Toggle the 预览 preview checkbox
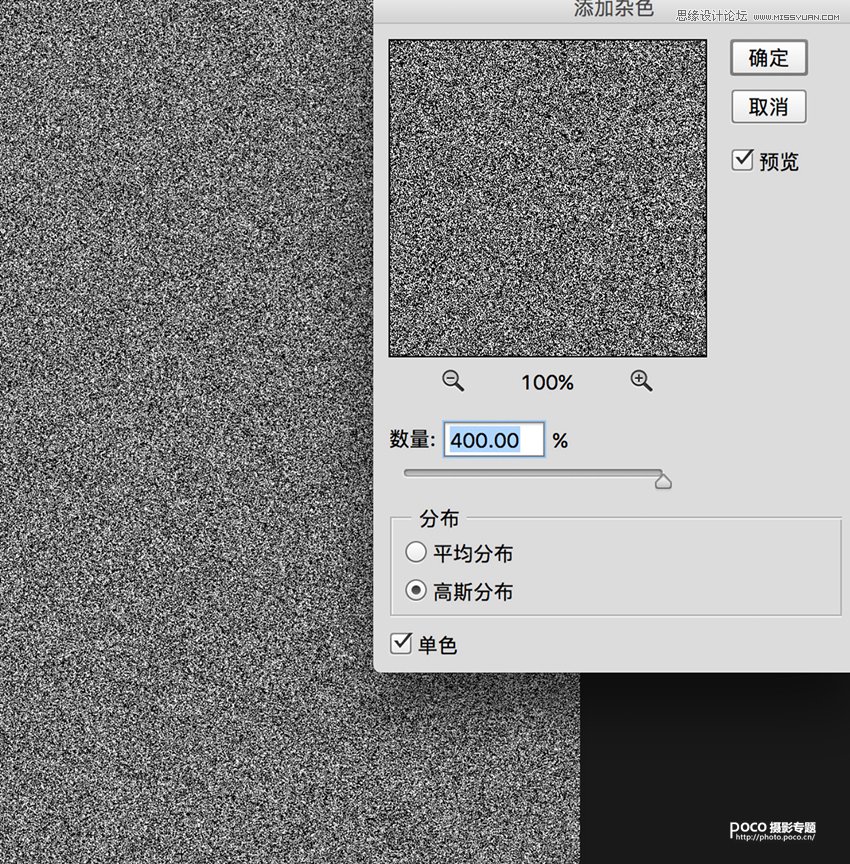The width and height of the screenshot is (850, 864). tap(742, 160)
